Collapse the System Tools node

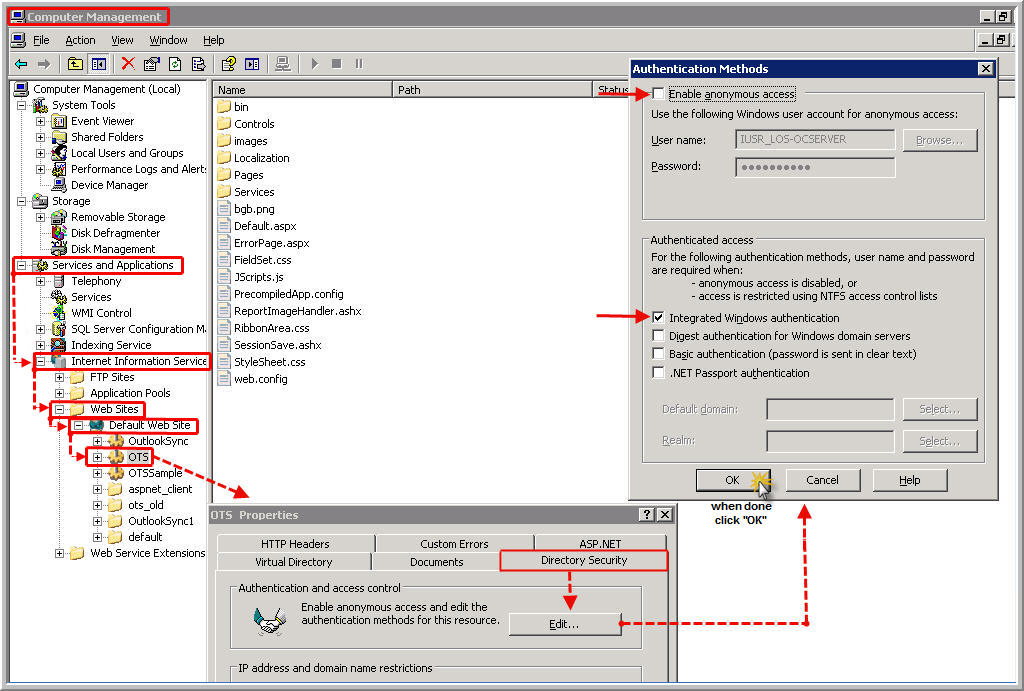click(22, 105)
